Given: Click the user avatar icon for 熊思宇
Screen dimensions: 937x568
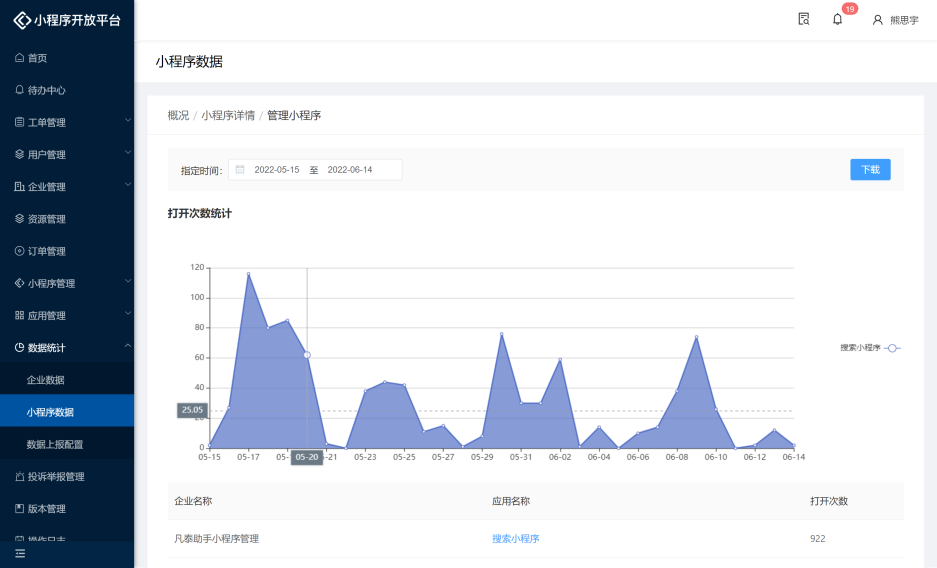Looking at the screenshot, I should (x=878, y=20).
